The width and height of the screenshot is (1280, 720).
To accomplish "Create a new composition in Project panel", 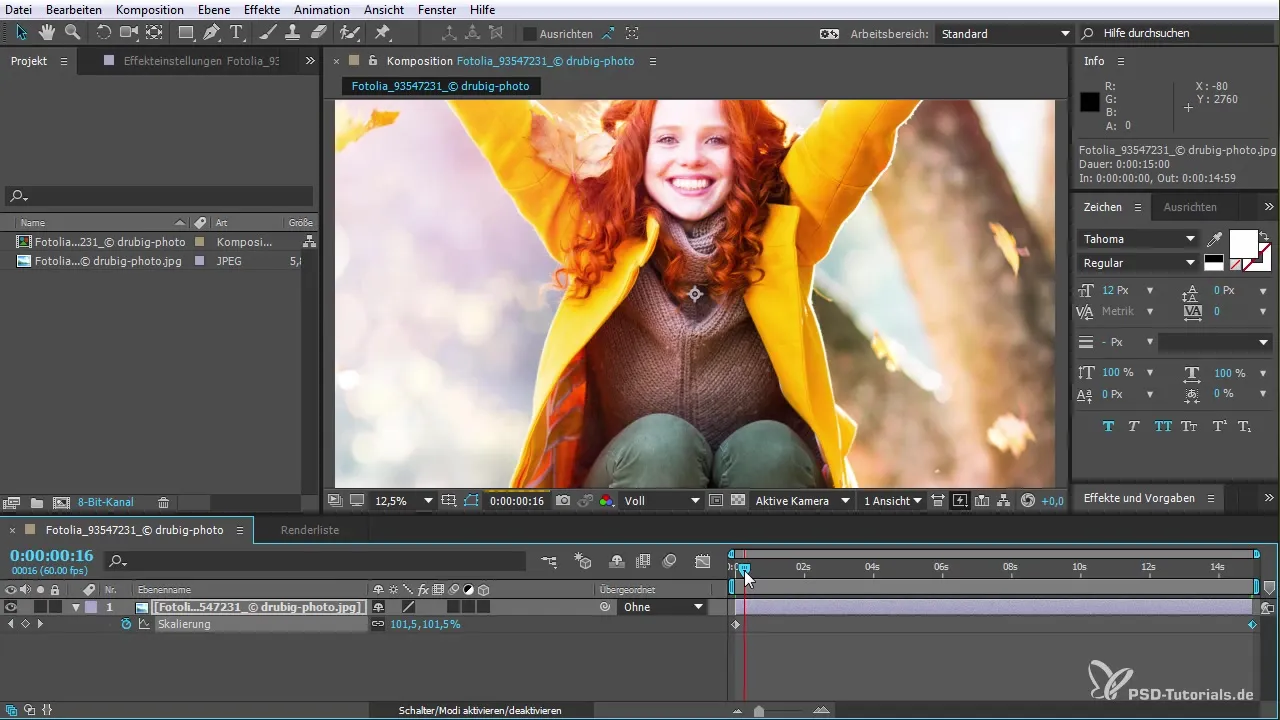I will (61, 502).
